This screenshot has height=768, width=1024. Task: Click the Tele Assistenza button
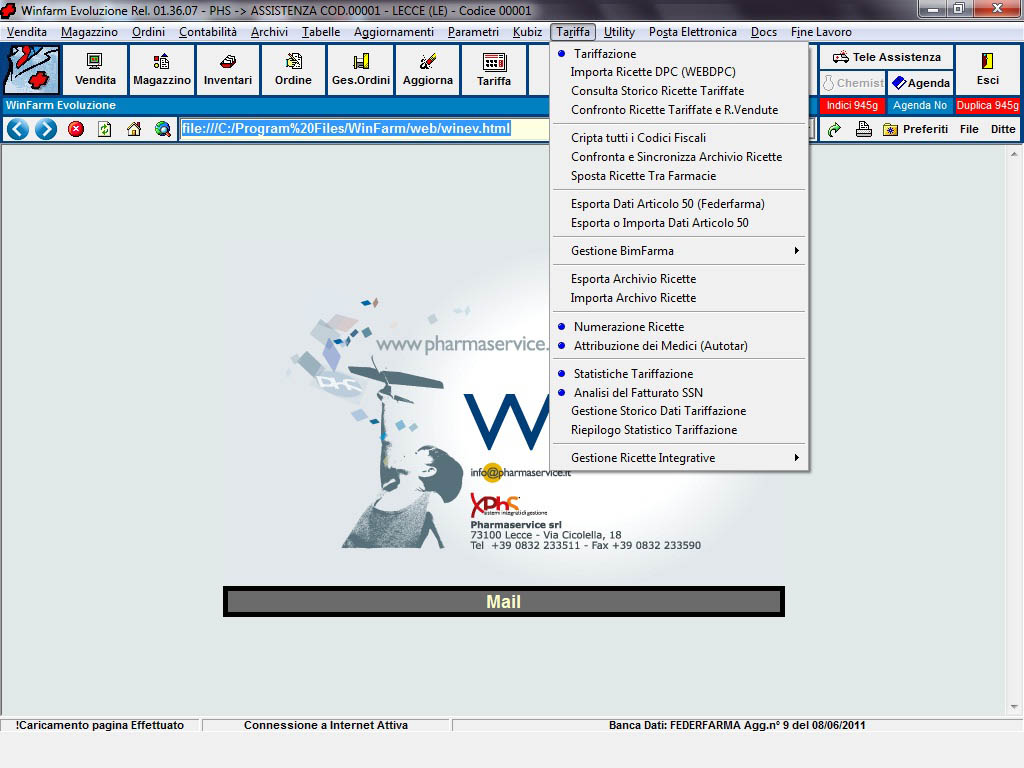click(886, 57)
